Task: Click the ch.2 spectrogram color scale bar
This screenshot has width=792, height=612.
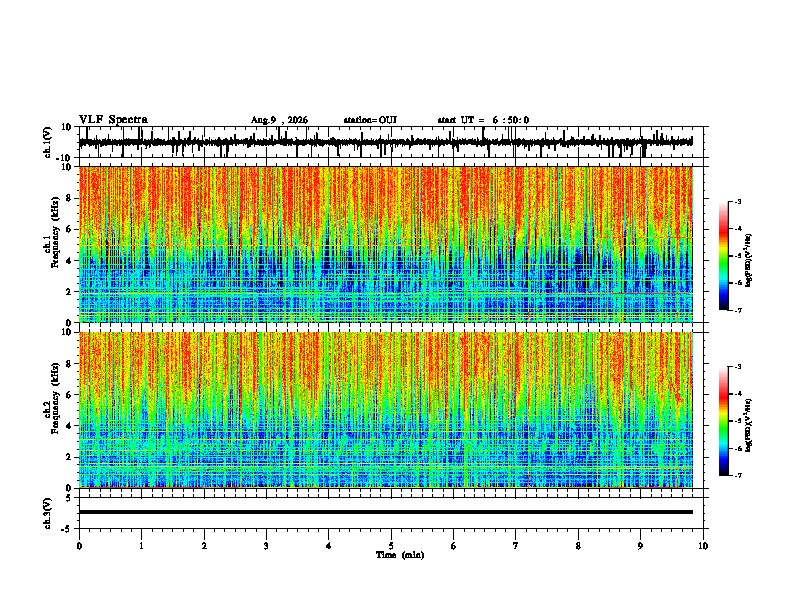Action: pyautogui.click(x=724, y=421)
